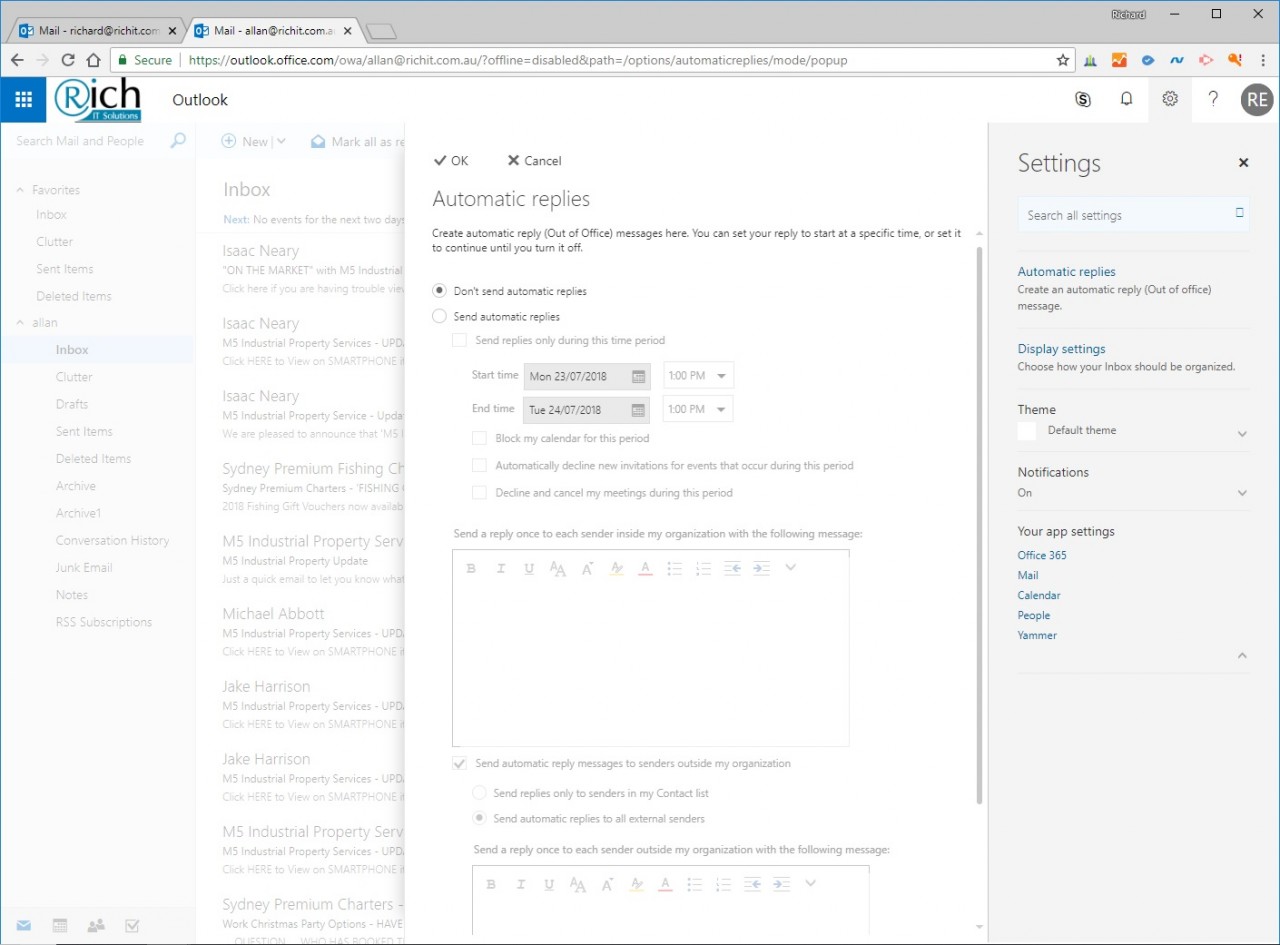The width and height of the screenshot is (1280, 945).
Task: Open Office 365 app settings link
Action: (1042, 555)
